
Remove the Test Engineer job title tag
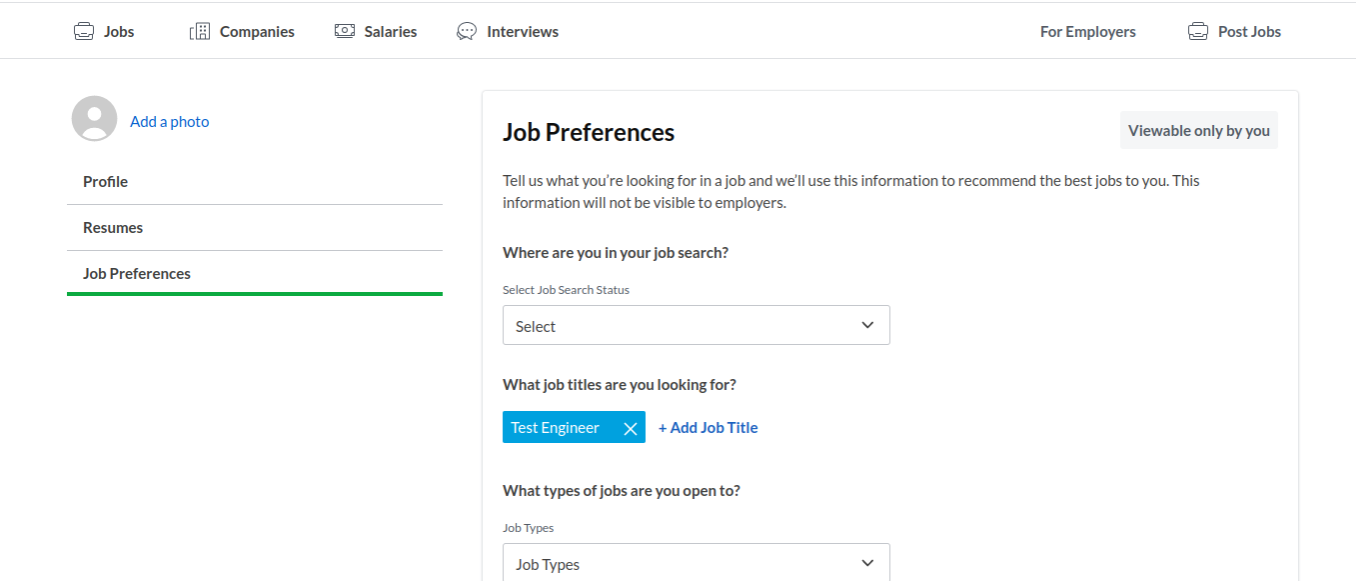tap(630, 428)
